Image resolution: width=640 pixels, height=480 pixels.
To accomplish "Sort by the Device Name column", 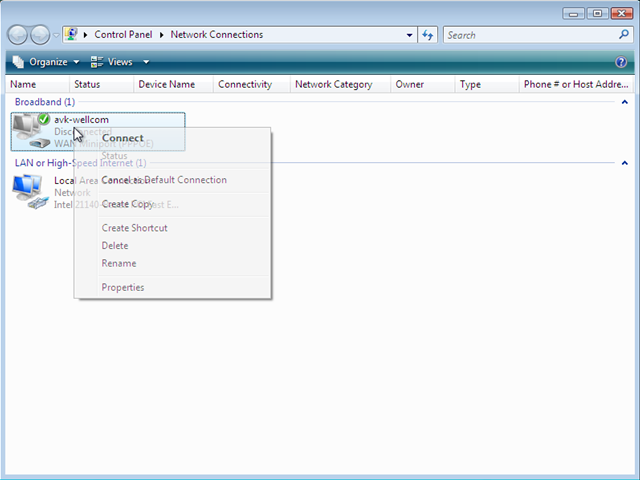I will pos(173,84).
